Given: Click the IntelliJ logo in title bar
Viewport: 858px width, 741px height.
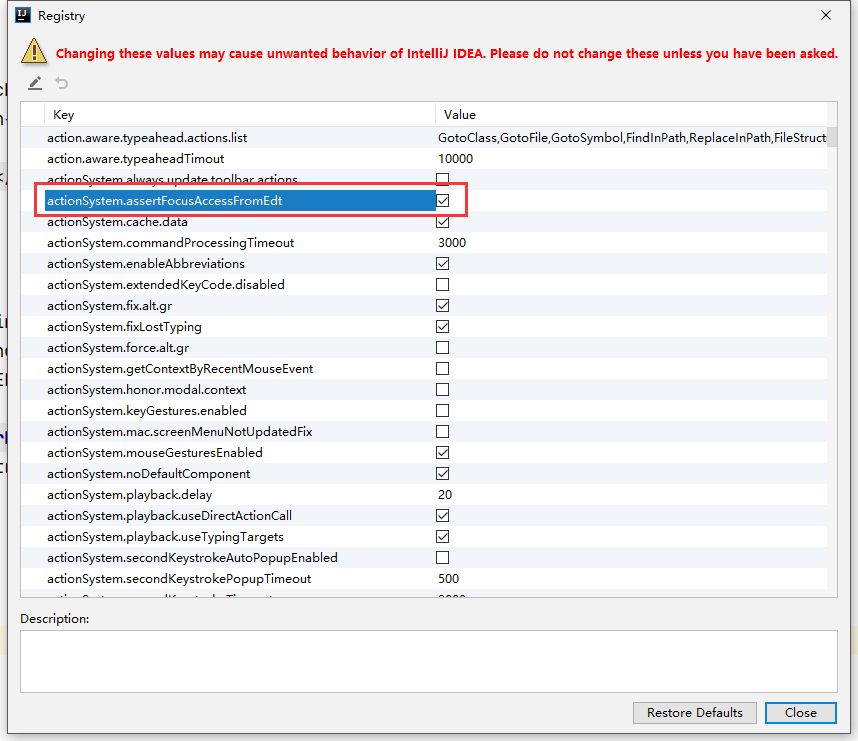Looking at the screenshot, I should point(23,15).
